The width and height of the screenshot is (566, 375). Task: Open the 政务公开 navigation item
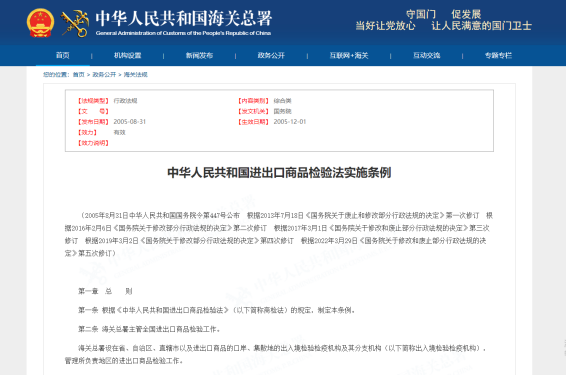pos(271,55)
